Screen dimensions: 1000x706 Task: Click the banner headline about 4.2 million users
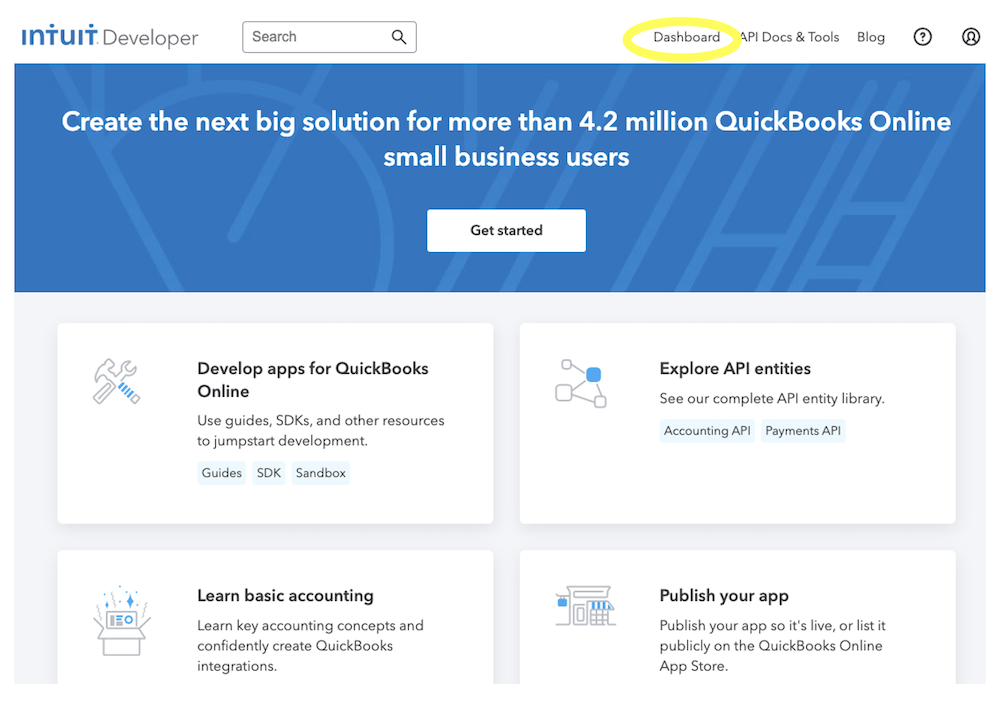point(506,139)
